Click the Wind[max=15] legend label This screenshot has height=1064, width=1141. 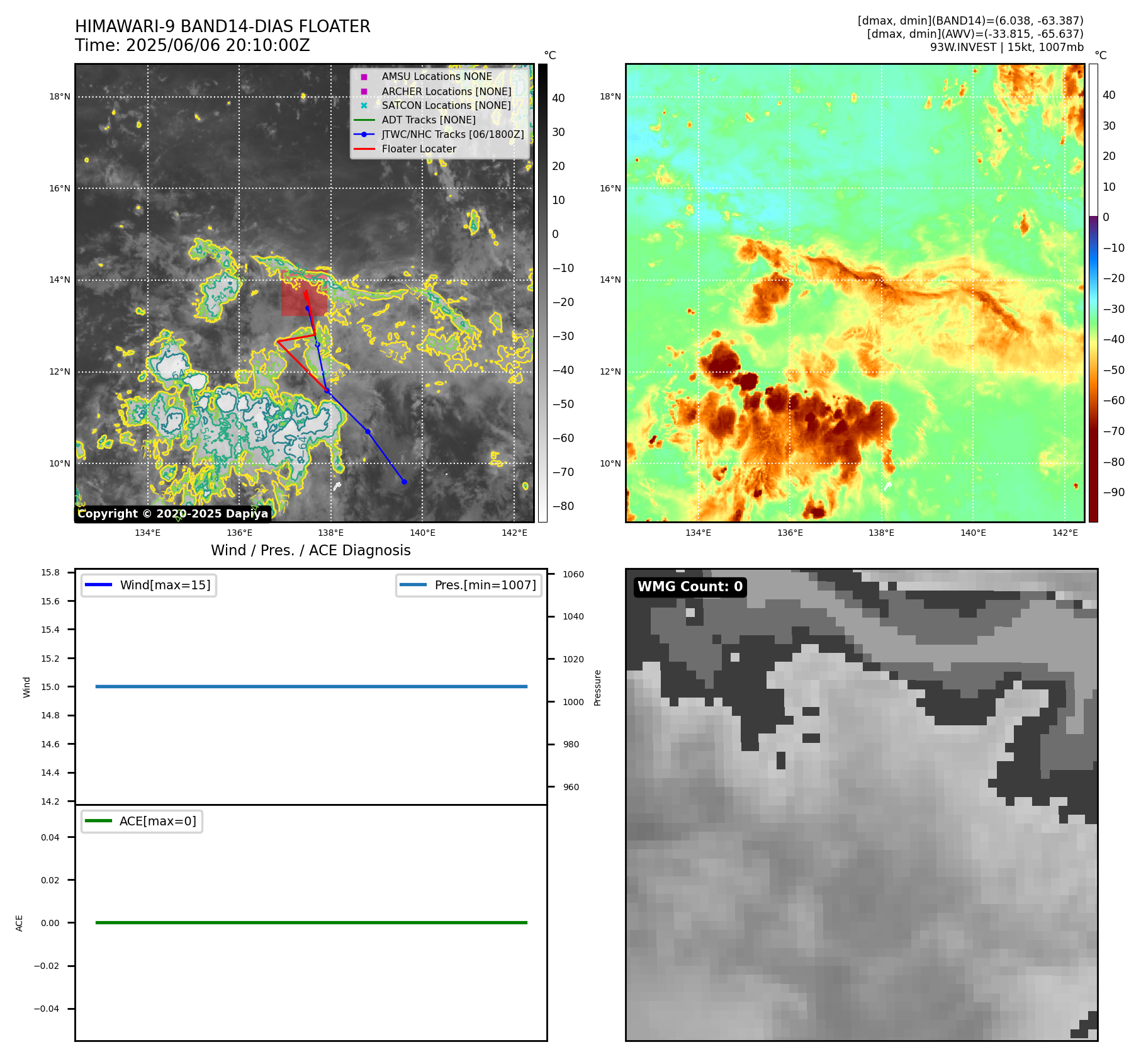point(166,585)
